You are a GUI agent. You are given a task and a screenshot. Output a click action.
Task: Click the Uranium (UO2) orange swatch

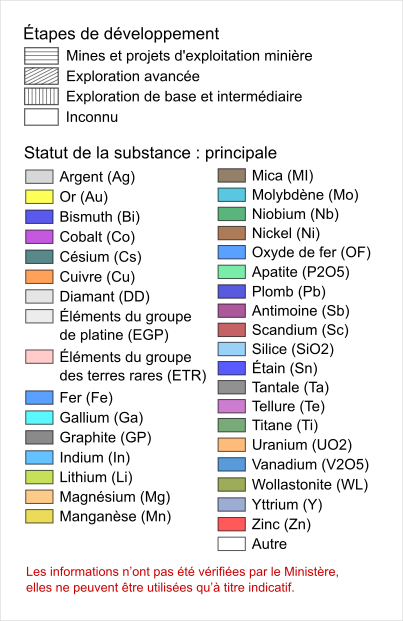232,445
